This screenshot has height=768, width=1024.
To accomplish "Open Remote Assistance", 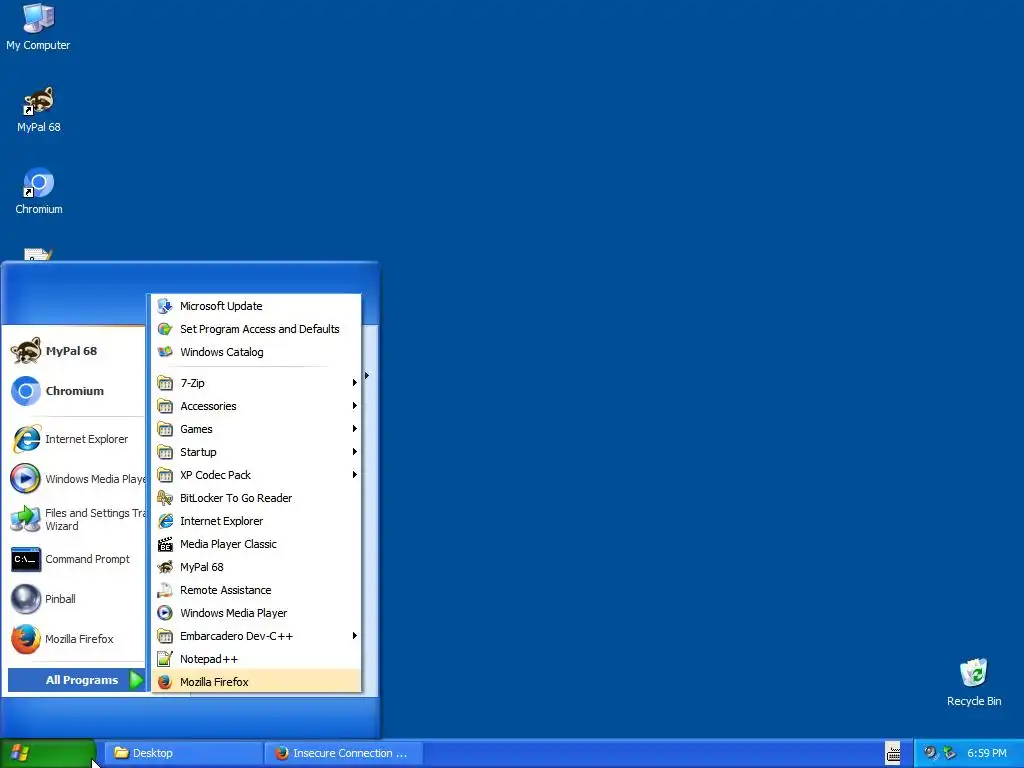I will 256,590.
